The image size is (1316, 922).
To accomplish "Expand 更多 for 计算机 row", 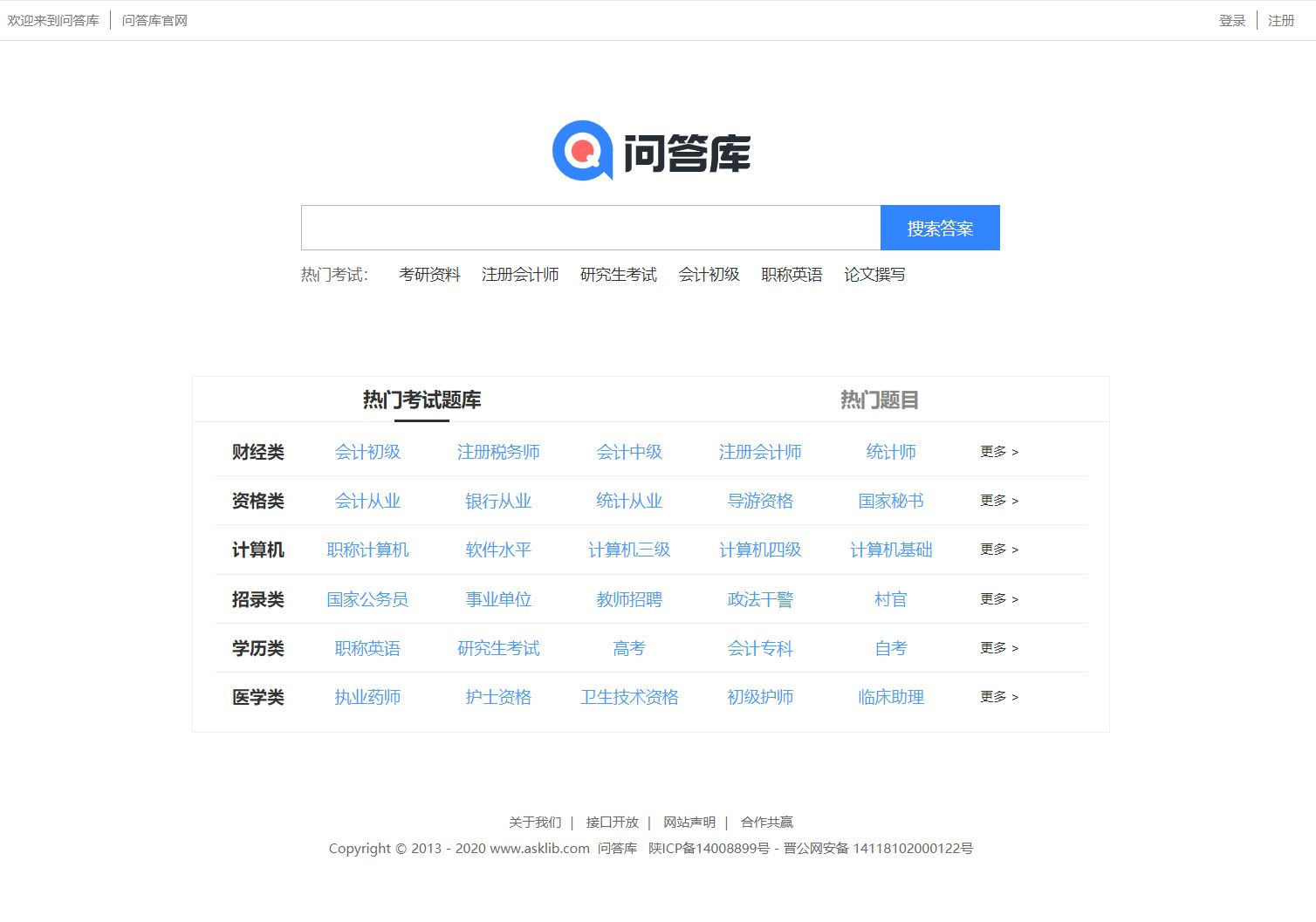I will coord(999,550).
